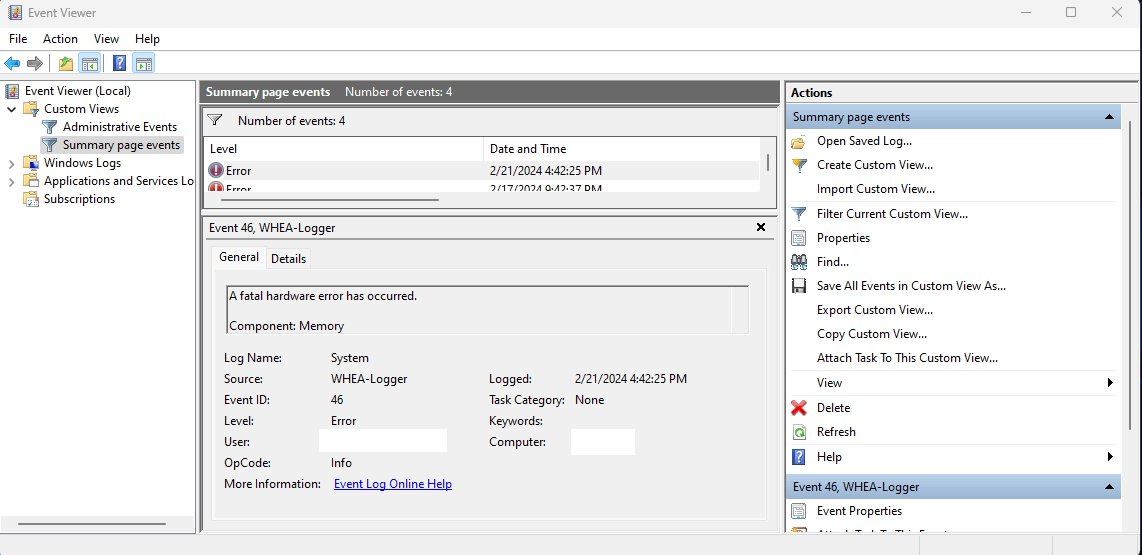1142x555 pixels.
Task: Open the View submenu arrow in Actions
Action: [x=1110, y=383]
